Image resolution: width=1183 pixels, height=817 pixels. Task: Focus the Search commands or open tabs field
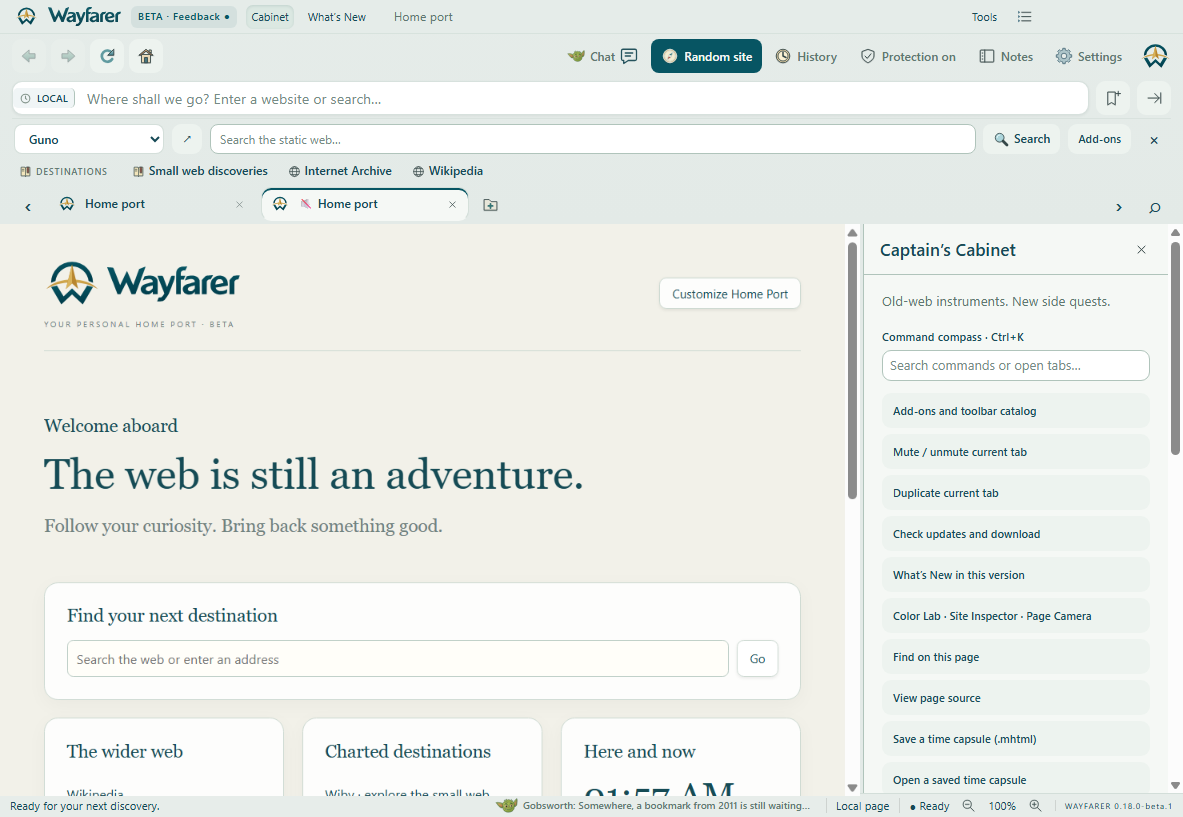[1016, 366]
